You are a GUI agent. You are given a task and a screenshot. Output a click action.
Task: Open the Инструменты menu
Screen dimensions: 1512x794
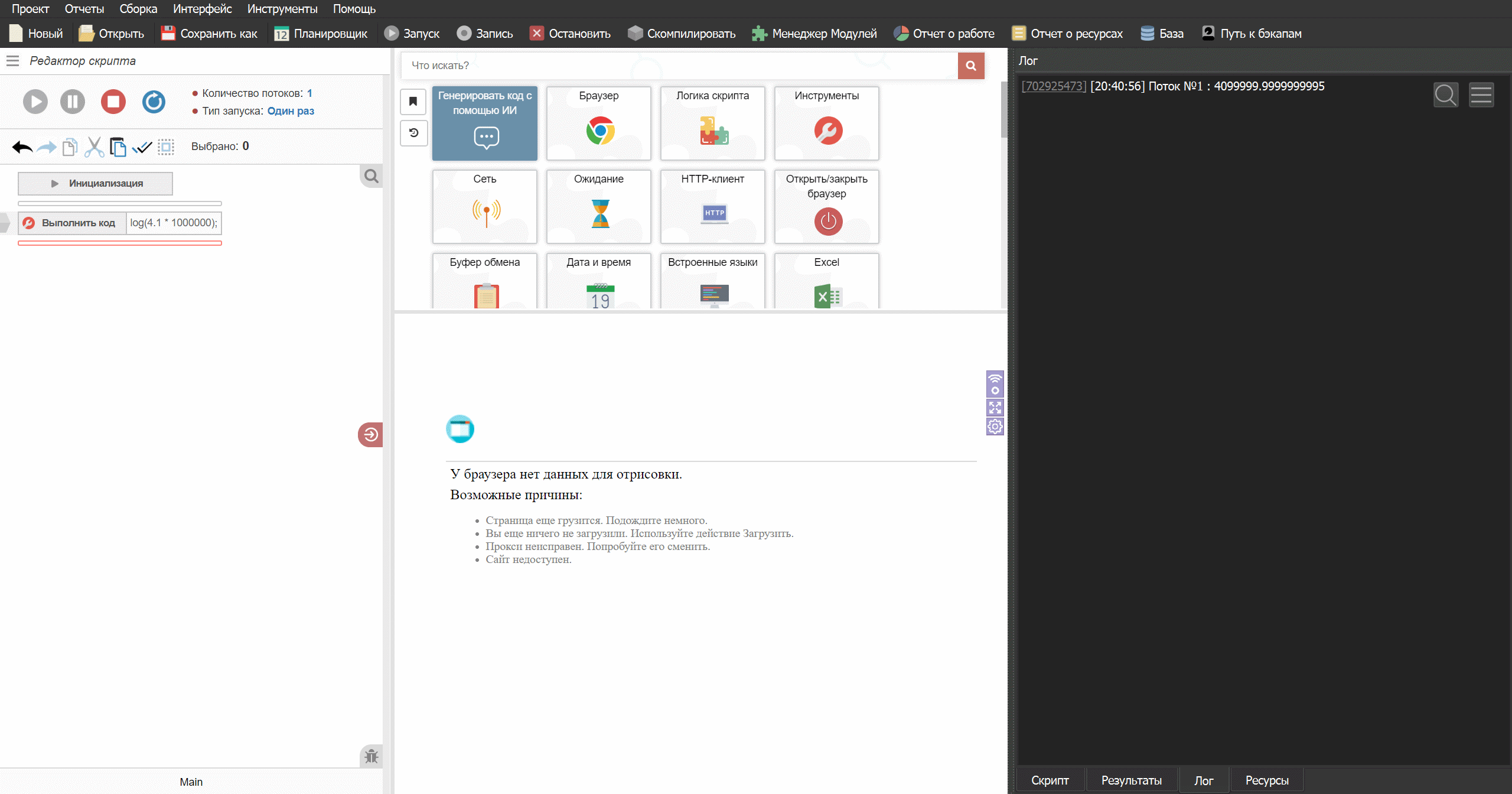pyautogui.click(x=282, y=9)
